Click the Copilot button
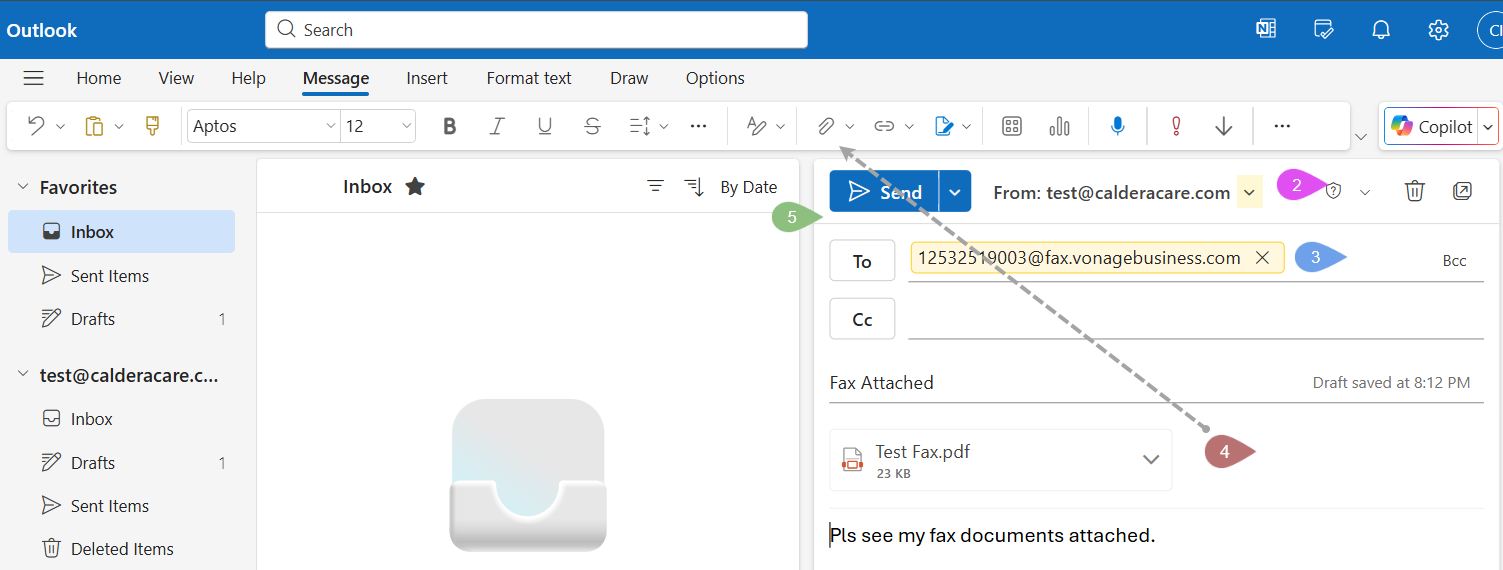 coord(1431,127)
